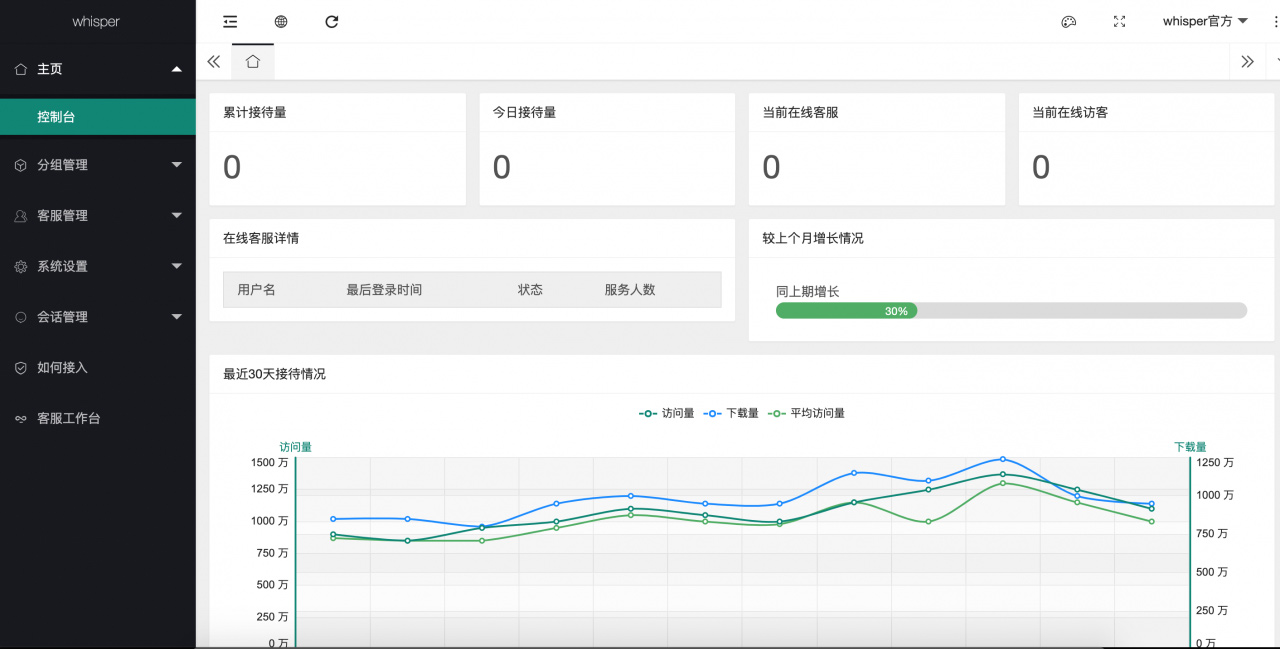Toggle 下载量 series in chart legend
The image size is (1280, 649).
point(731,413)
